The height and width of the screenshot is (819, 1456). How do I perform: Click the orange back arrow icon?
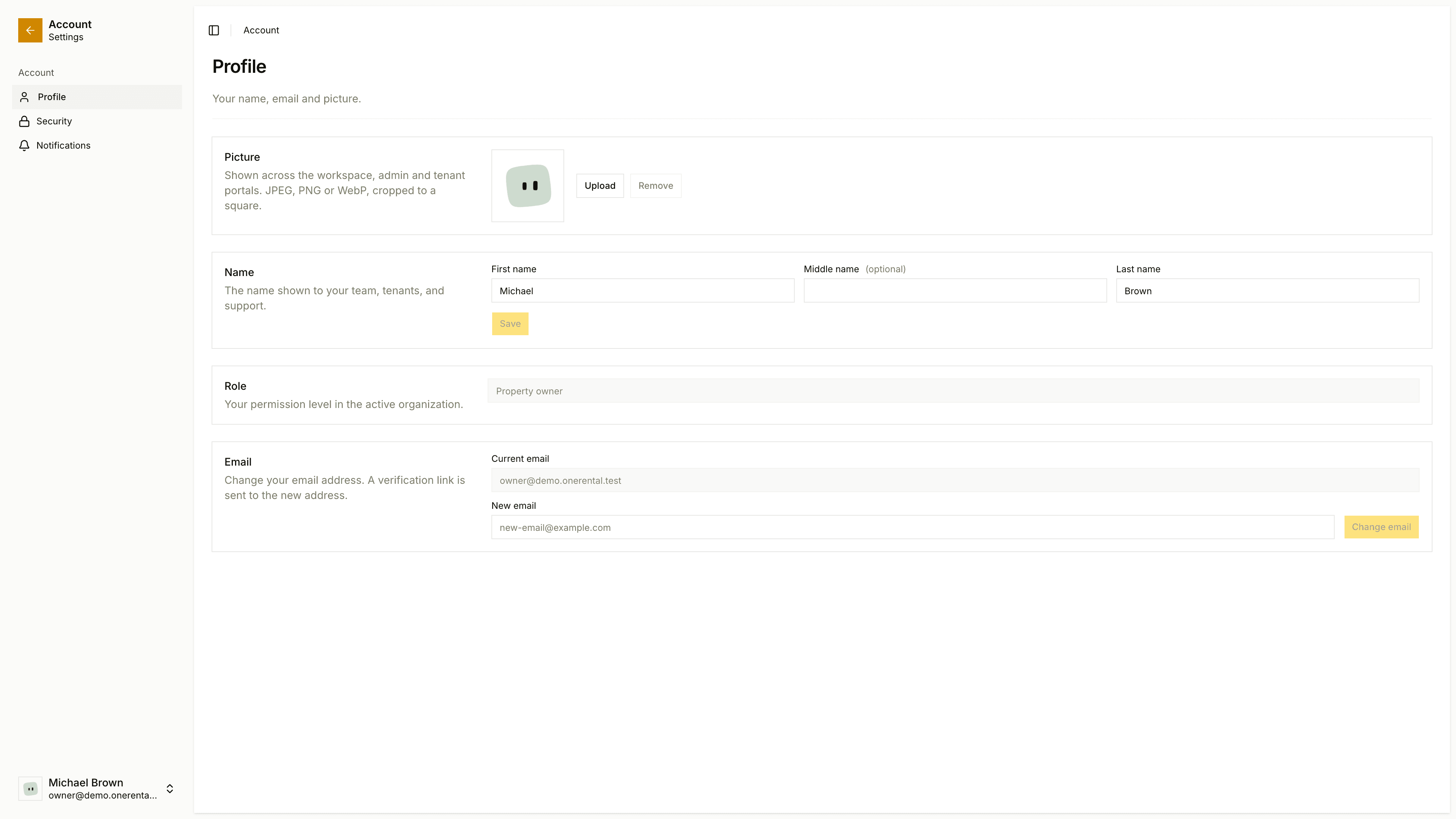(x=30, y=30)
